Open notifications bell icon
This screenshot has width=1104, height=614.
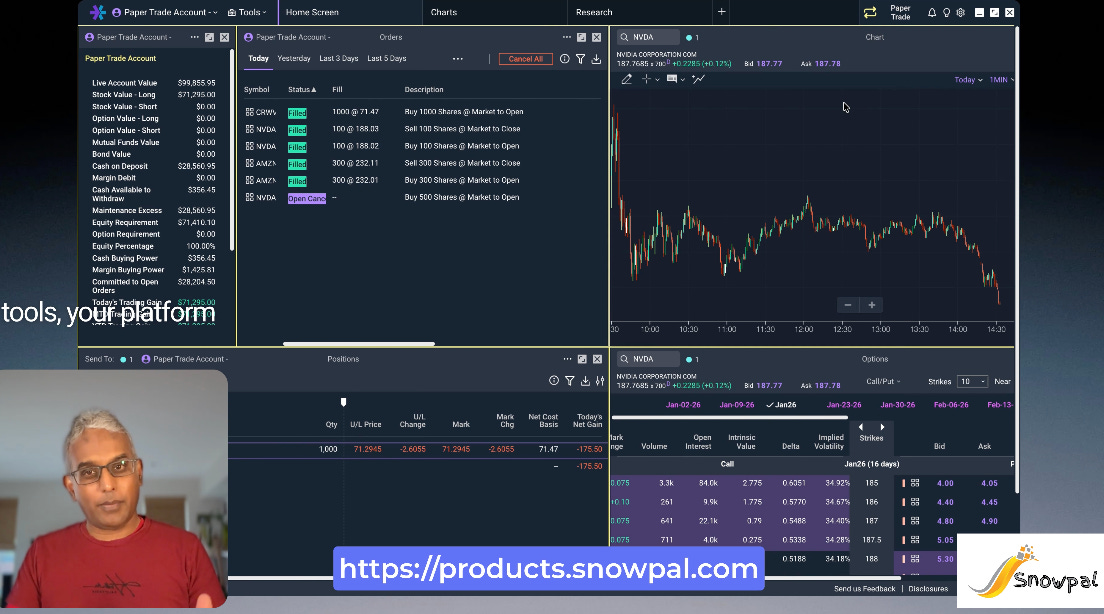tap(932, 13)
